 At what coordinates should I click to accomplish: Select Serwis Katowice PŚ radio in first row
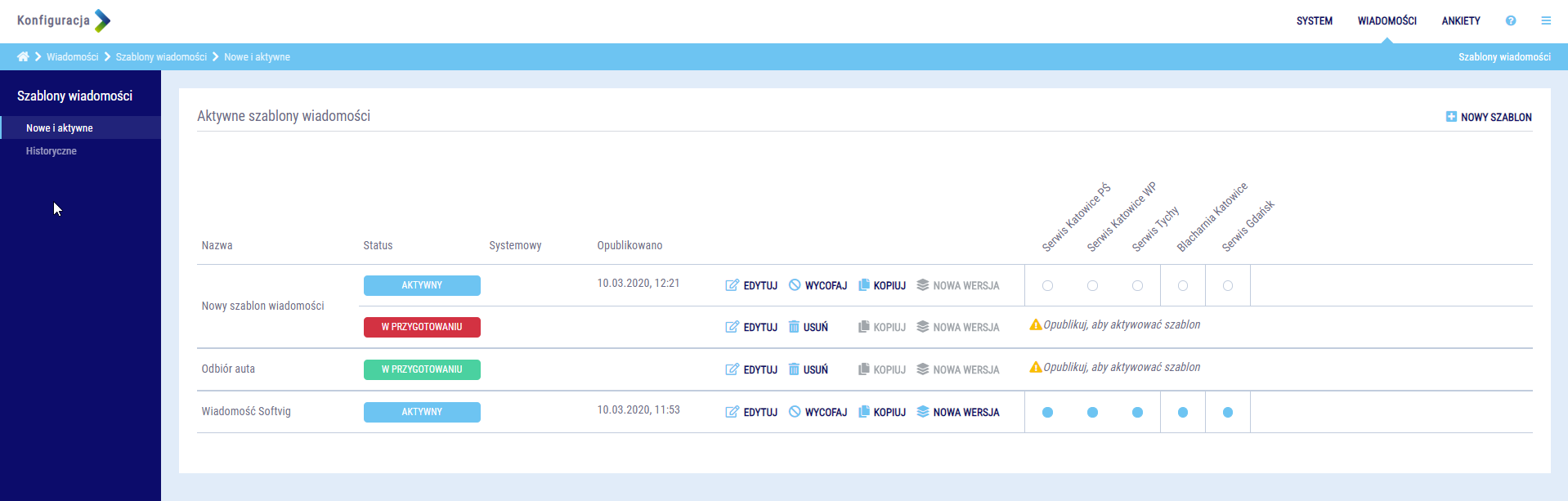tap(1047, 286)
